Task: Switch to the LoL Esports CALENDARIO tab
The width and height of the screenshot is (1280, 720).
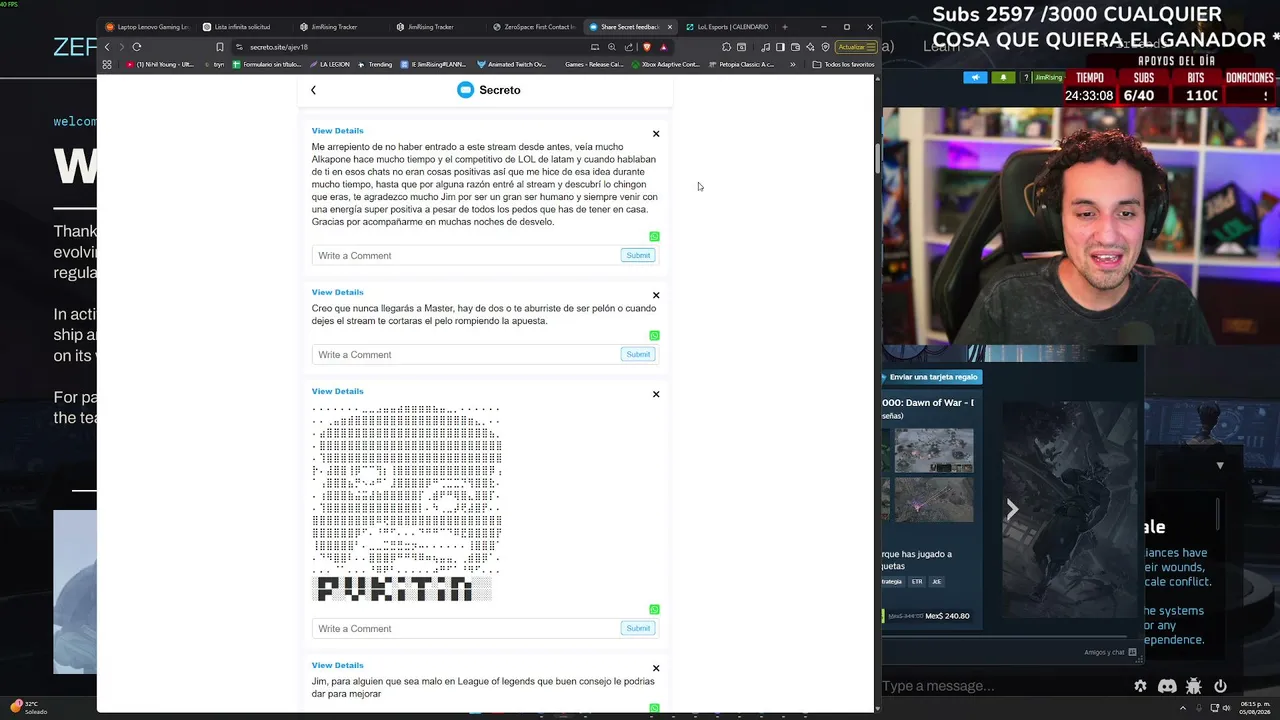Action: (727, 27)
